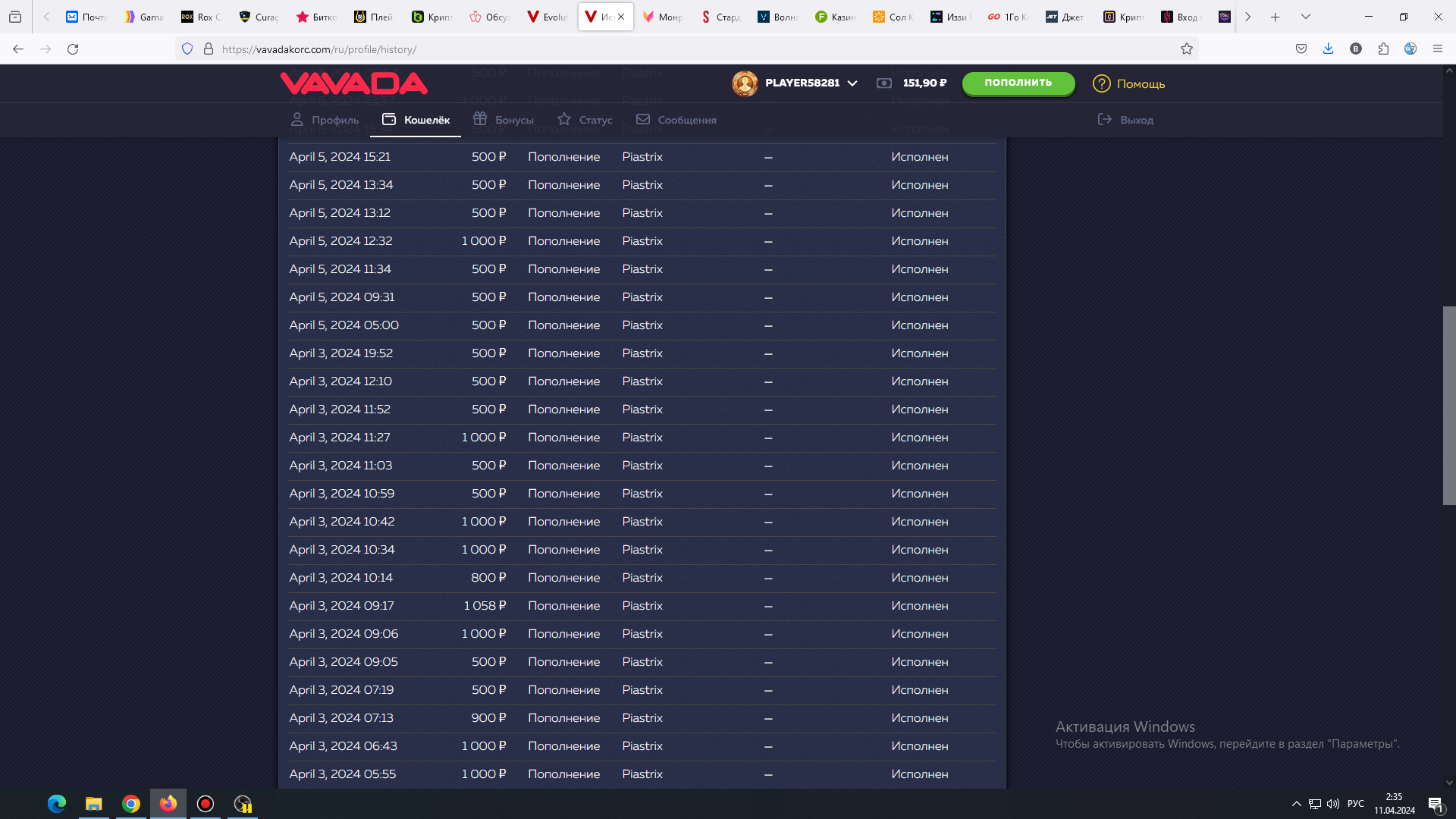Open the Бонусы tab
Image resolution: width=1456 pixels, height=819 pixels.
tap(504, 120)
